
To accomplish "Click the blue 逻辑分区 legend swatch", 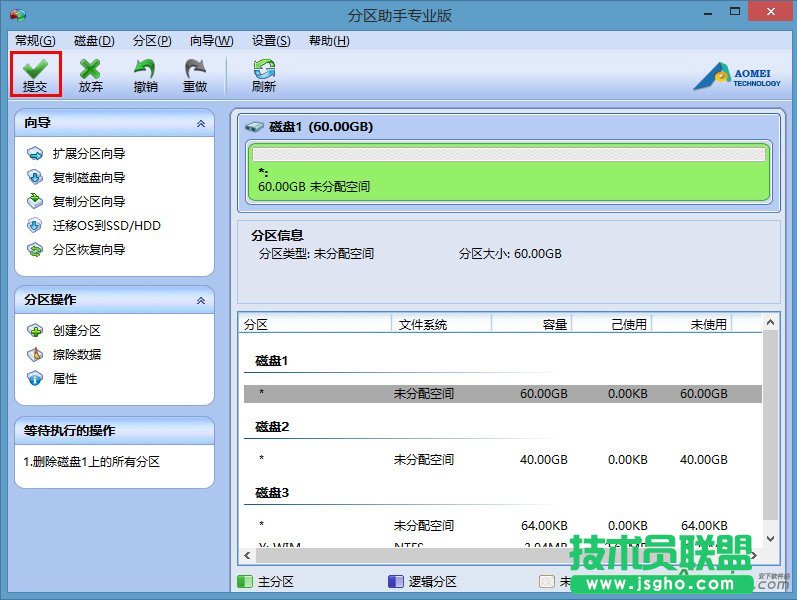I will coord(395,581).
